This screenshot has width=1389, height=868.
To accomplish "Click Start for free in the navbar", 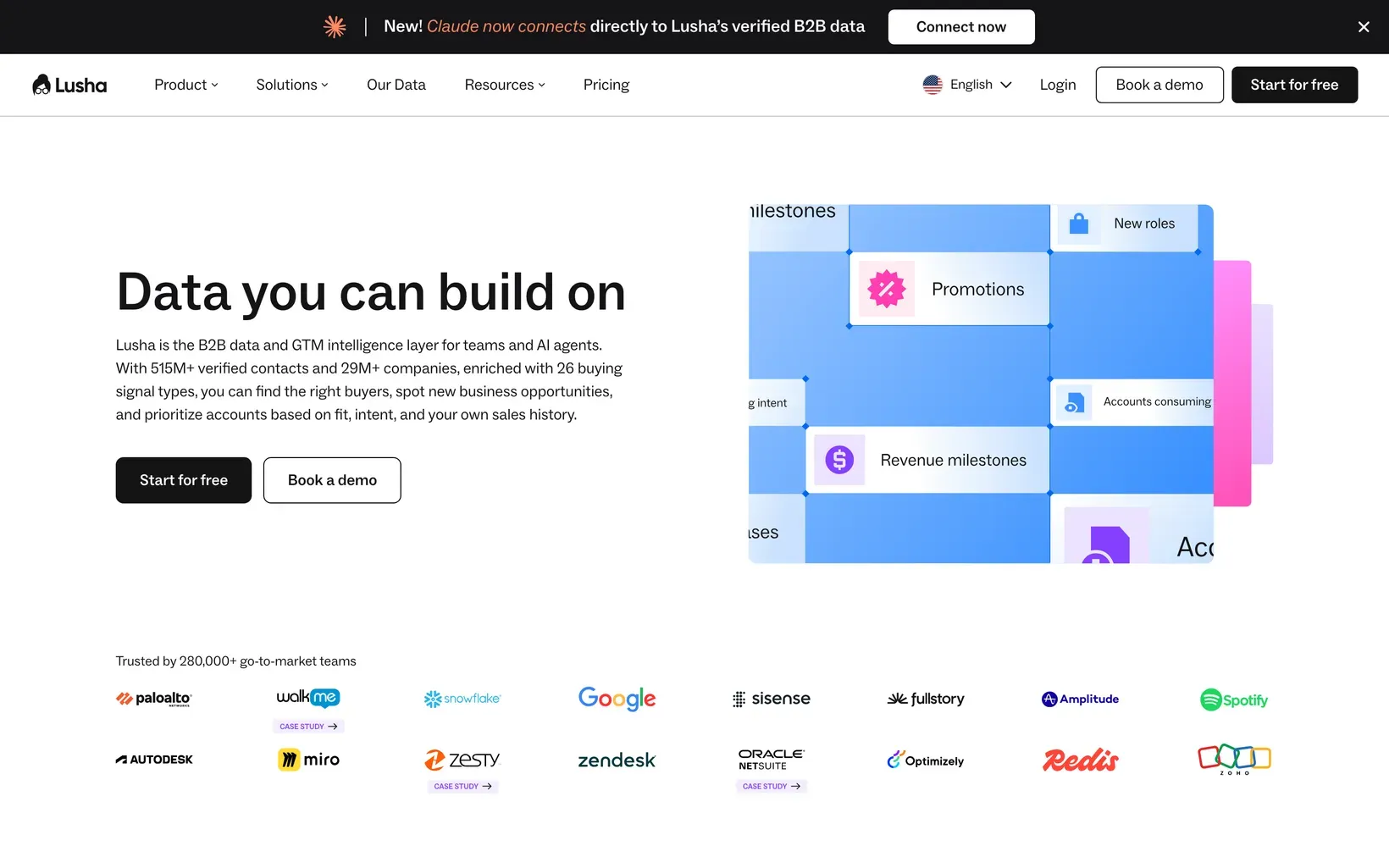I will pos(1294,85).
